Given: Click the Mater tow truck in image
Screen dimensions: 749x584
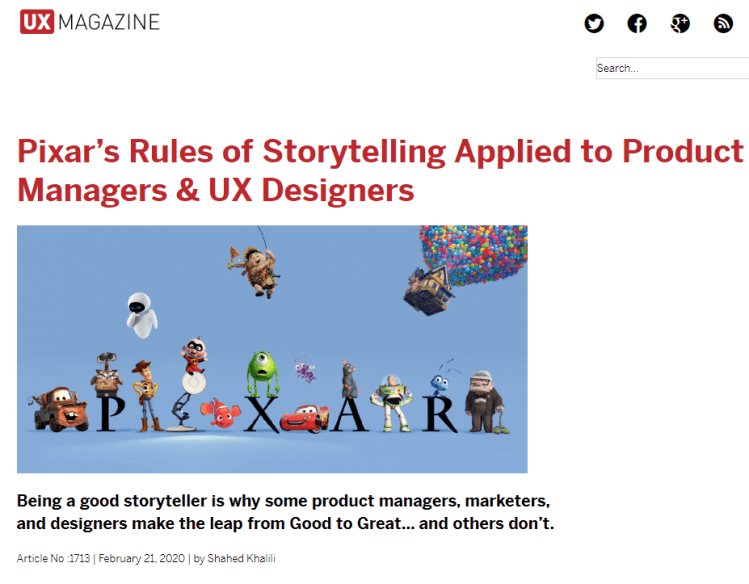Looking at the screenshot, I should coord(59,409).
